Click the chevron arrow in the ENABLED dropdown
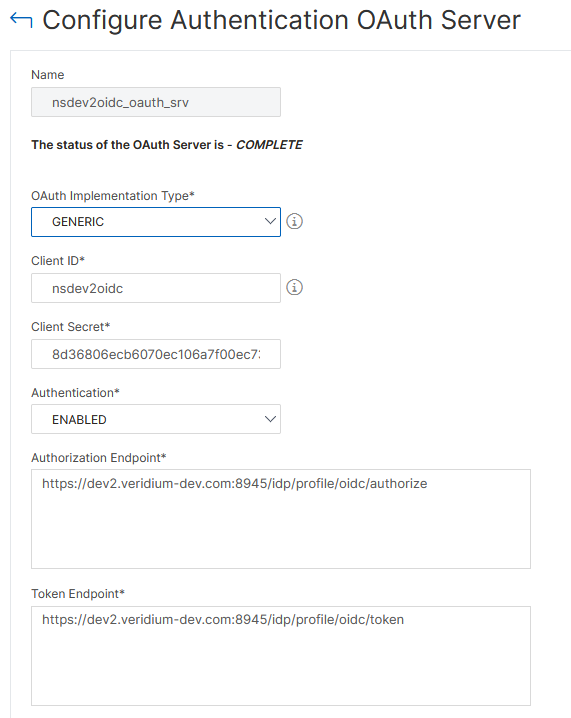Screen dimensions: 571x718 [270, 419]
